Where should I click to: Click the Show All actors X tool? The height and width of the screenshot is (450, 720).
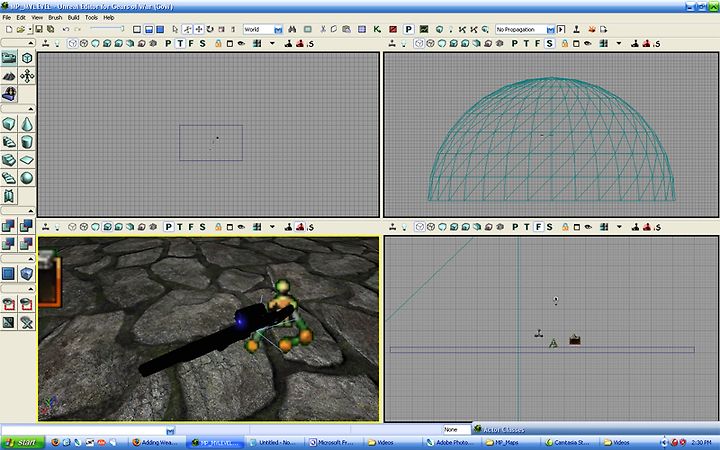[x=27, y=322]
